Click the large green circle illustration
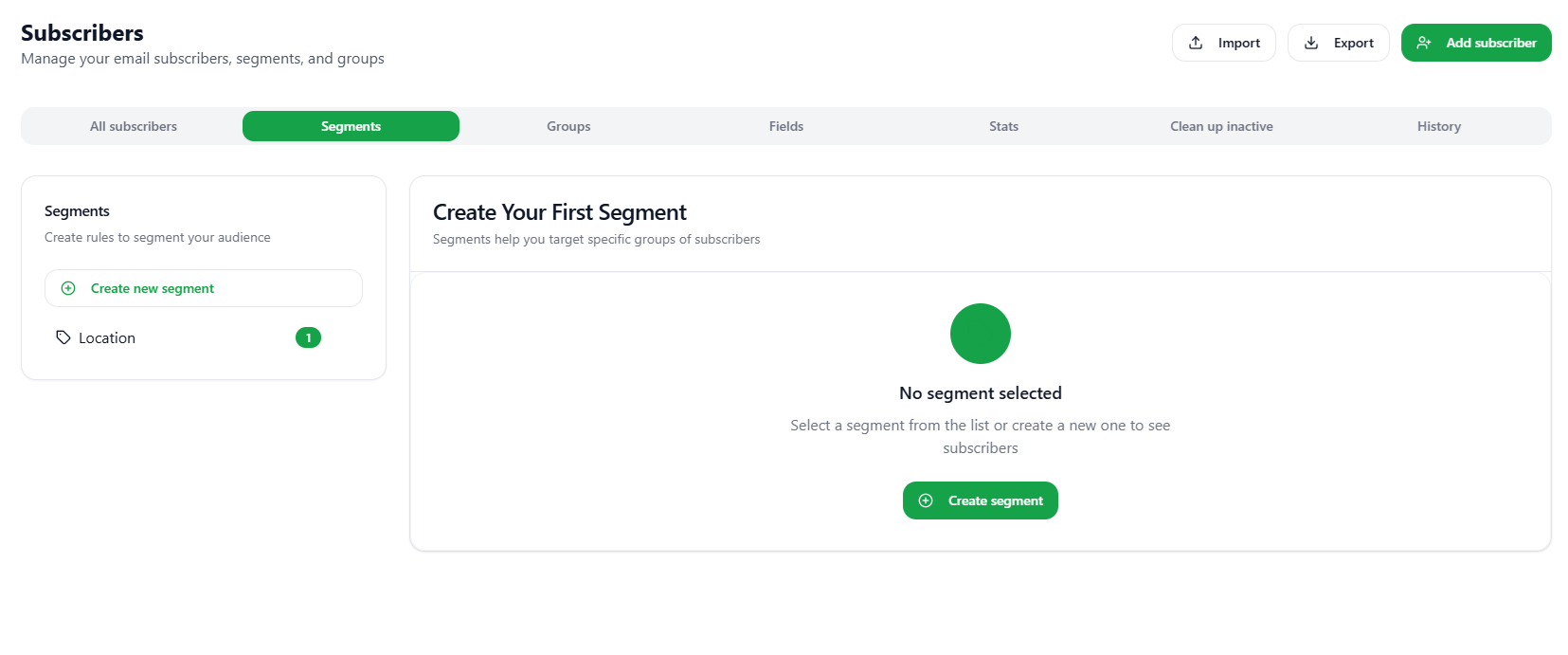The width and height of the screenshot is (1568, 655). click(x=980, y=334)
